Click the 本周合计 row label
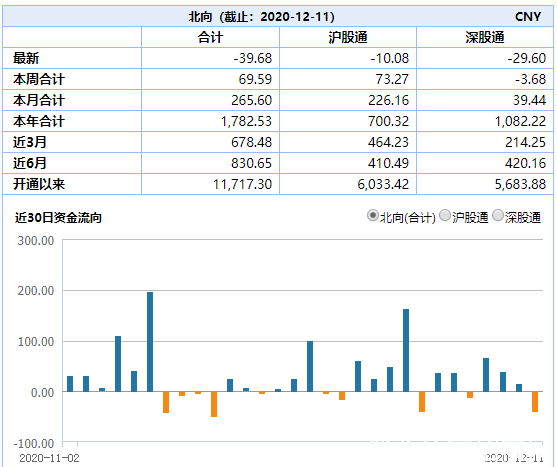The image size is (557, 467). 39,79
